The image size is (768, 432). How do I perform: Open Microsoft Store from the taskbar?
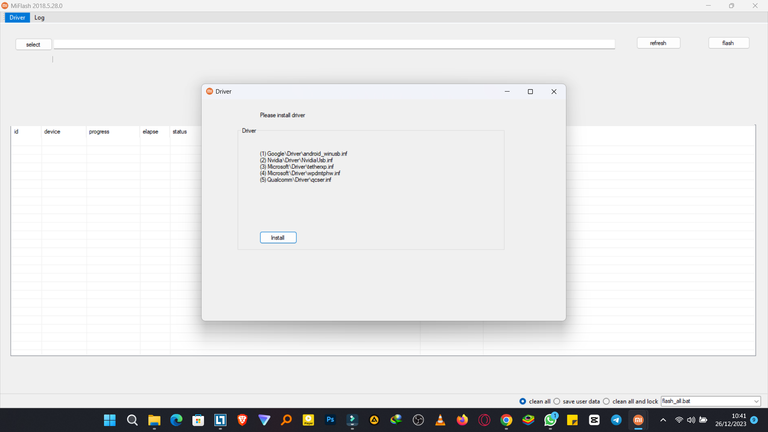point(198,420)
